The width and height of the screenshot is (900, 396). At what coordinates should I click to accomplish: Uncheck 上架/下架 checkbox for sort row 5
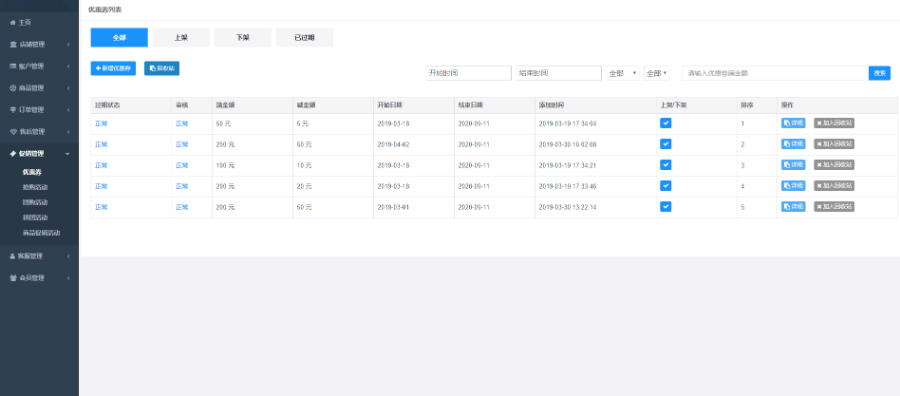click(665, 207)
